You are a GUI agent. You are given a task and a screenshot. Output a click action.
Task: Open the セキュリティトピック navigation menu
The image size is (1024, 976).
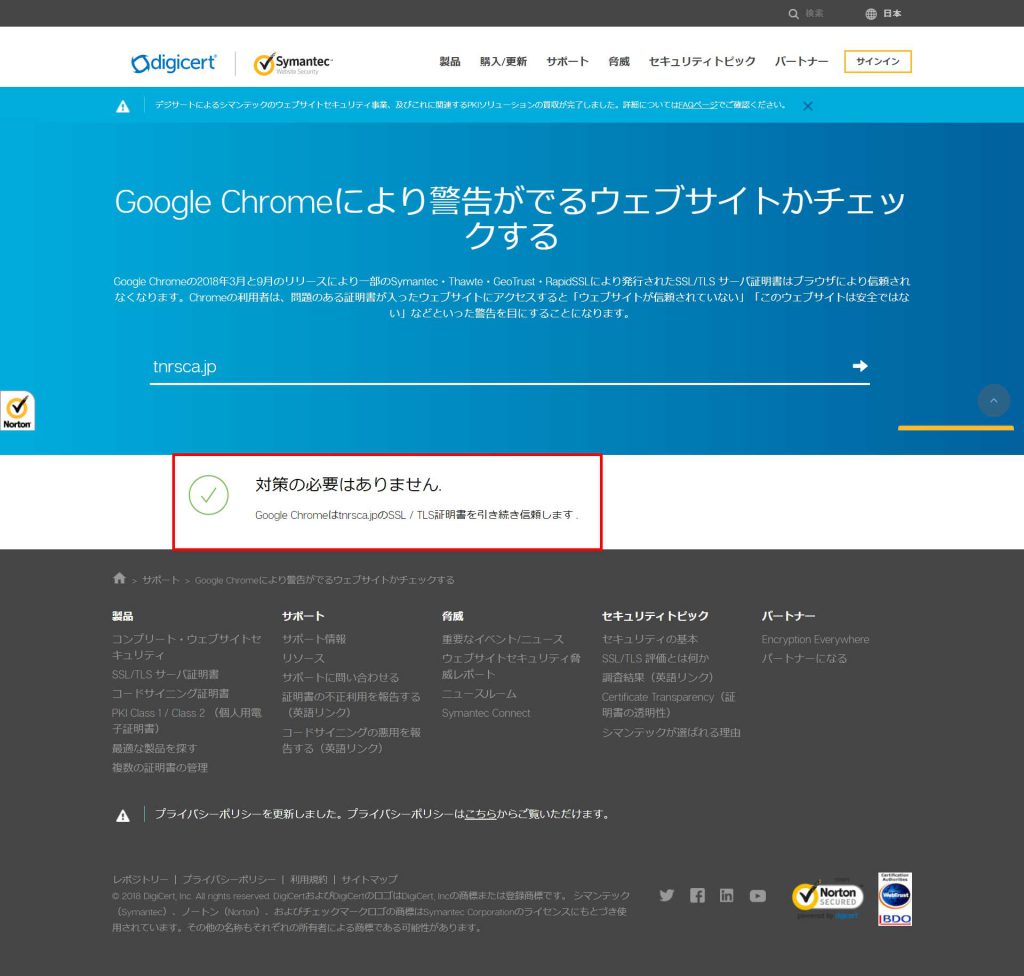pos(702,61)
